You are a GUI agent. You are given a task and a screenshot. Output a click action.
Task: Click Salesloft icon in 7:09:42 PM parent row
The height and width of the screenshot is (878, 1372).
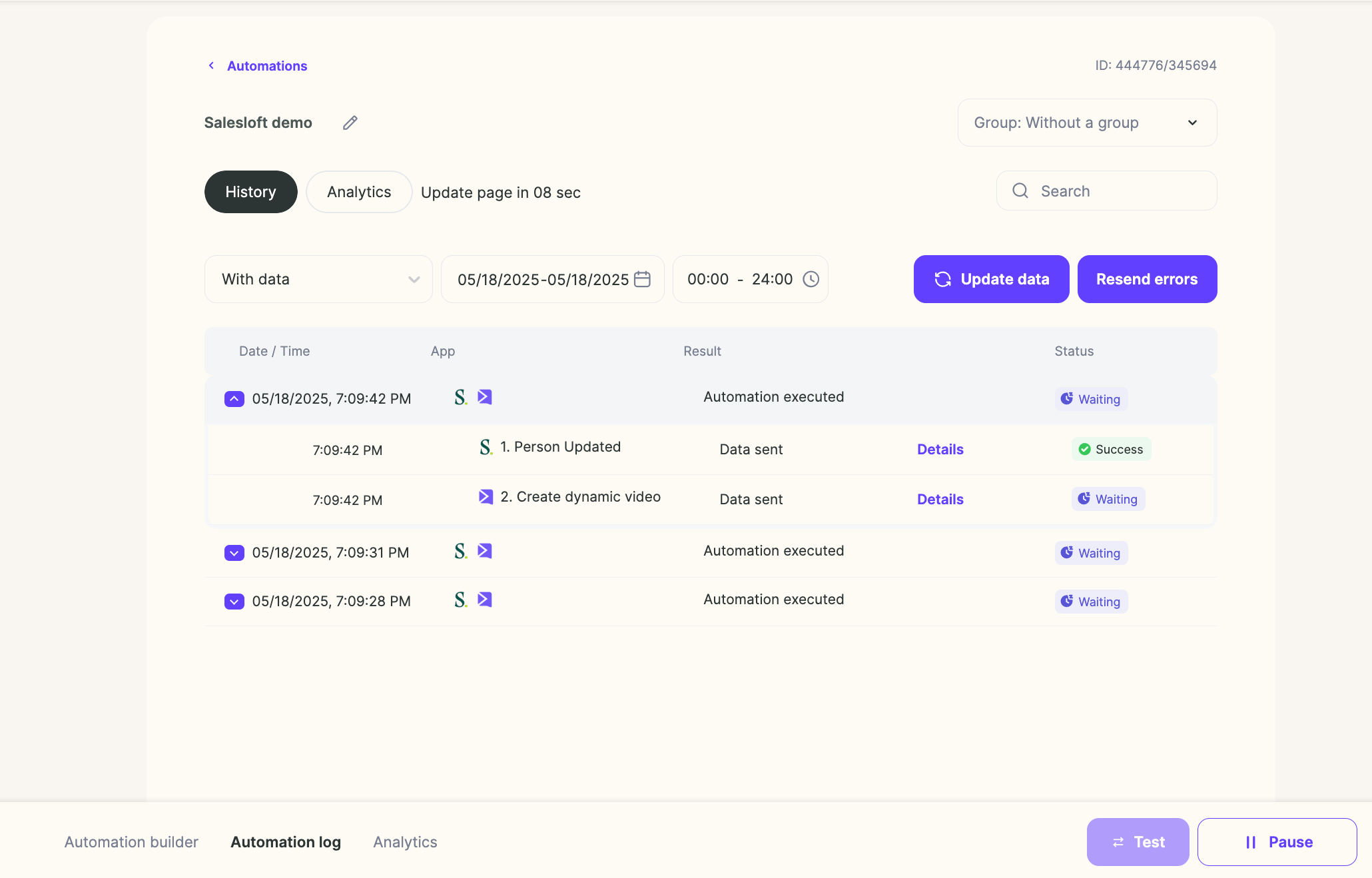pos(461,398)
